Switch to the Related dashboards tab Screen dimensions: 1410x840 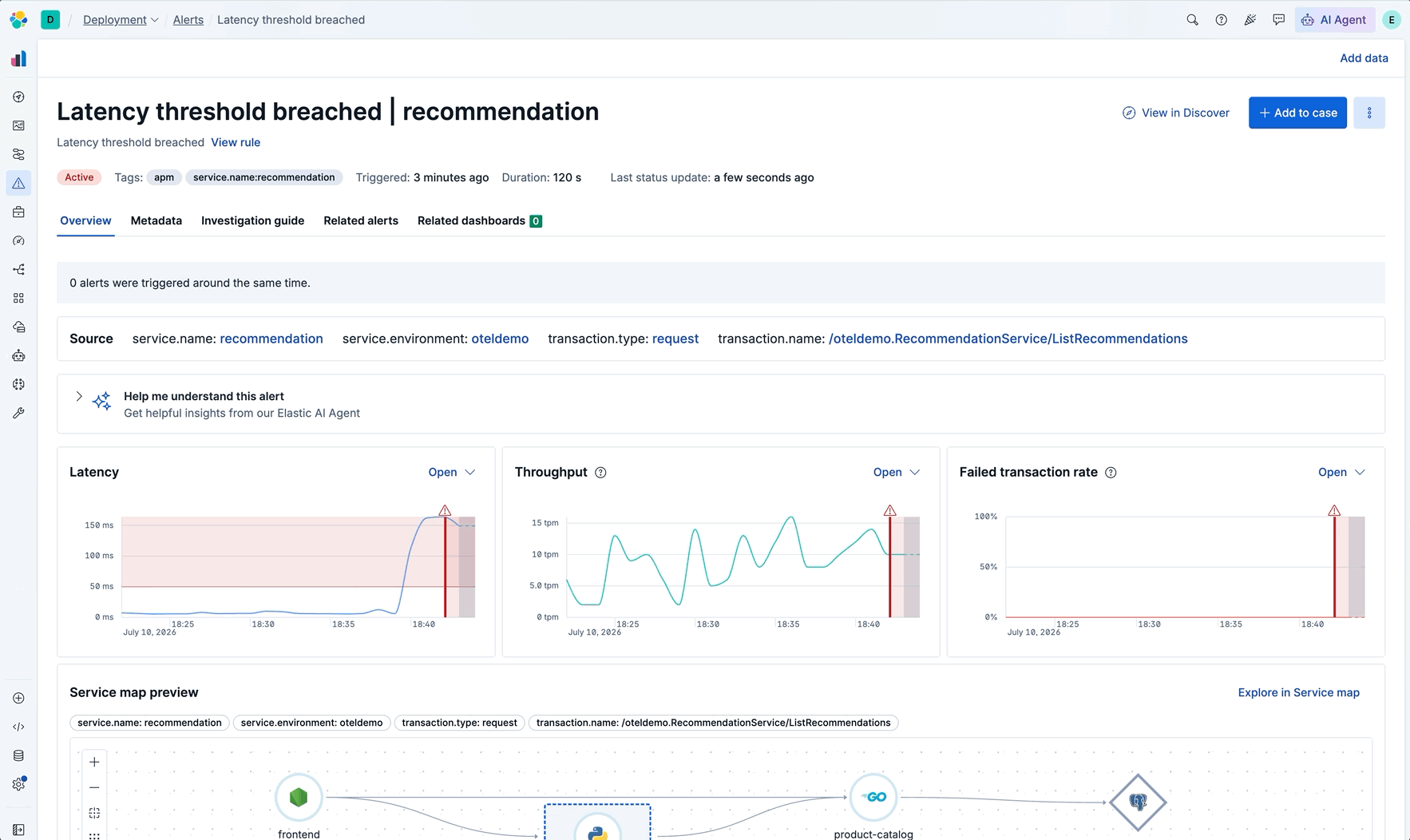point(480,221)
